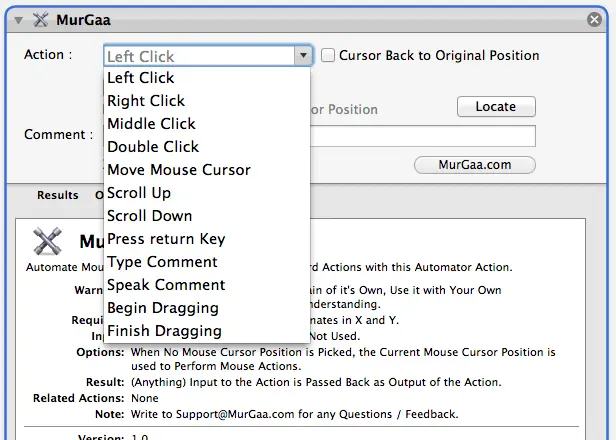The image size is (616, 440).
Task: Select Type Comment in the list
Action: tap(162, 262)
